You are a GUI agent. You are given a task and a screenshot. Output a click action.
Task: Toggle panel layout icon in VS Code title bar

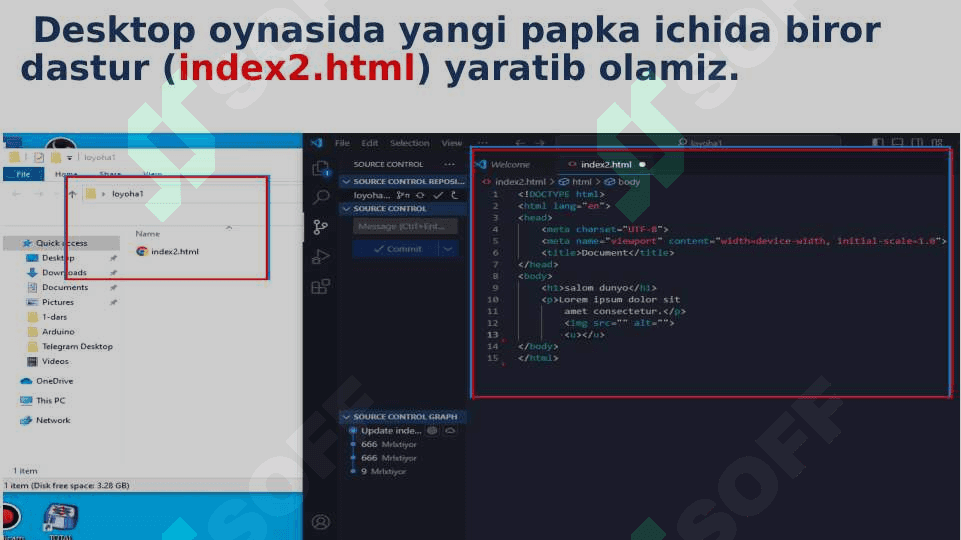pyautogui.click(x=897, y=142)
